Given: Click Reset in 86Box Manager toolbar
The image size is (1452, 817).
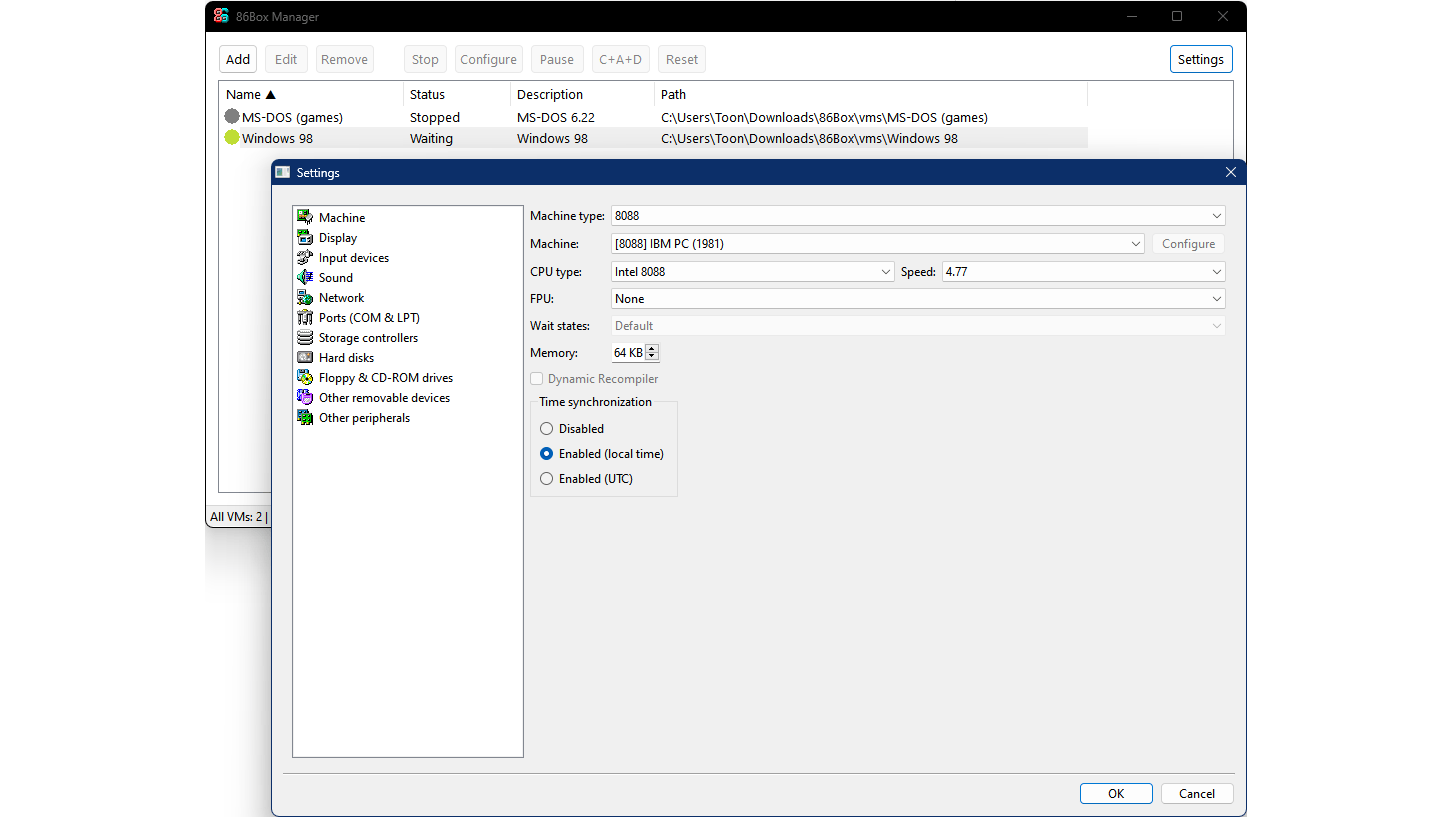Looking at the screenshot, I should pyautogui.click(x=682, y=59).
